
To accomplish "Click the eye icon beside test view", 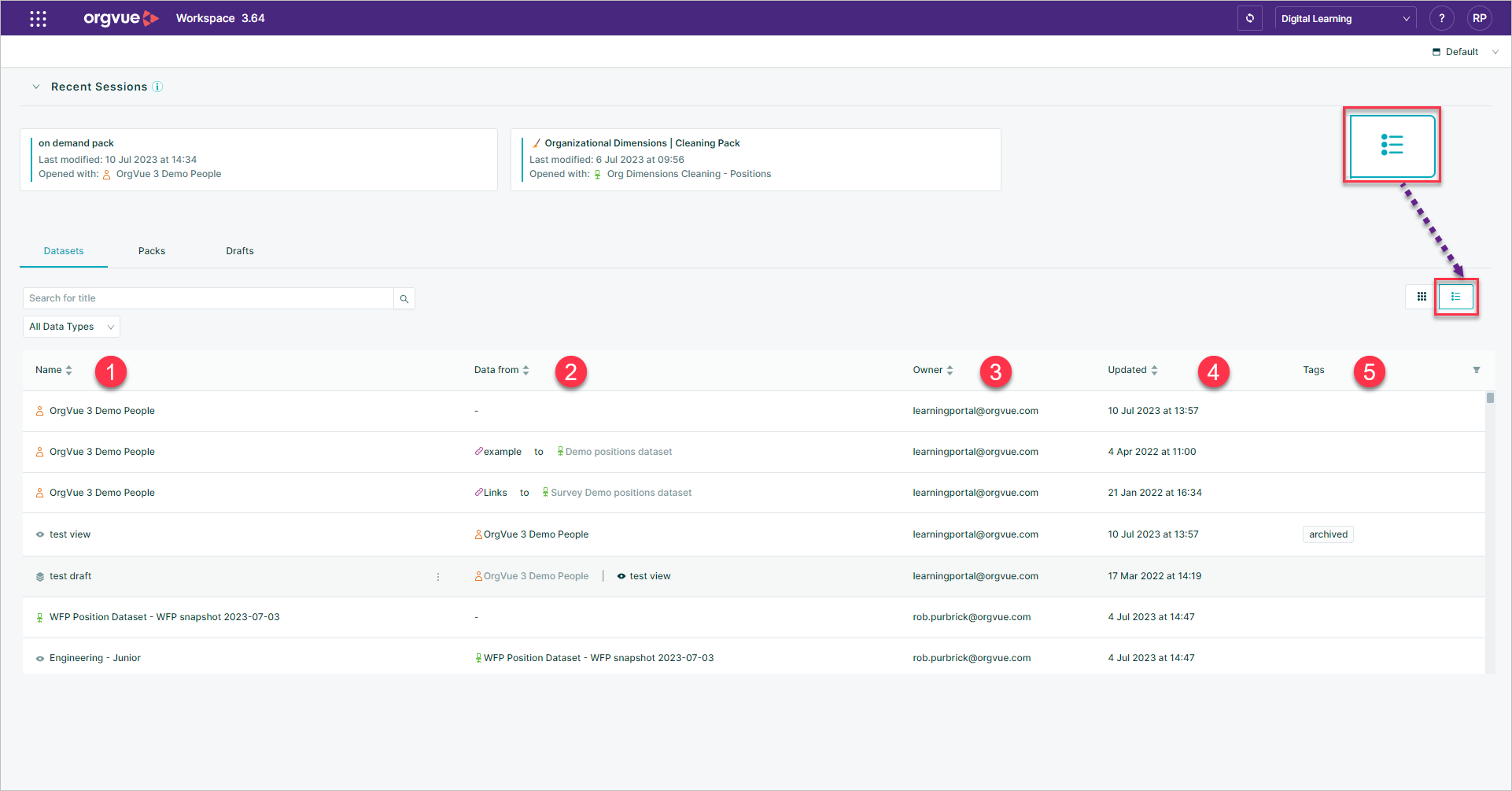I will [x=40, y=534].
